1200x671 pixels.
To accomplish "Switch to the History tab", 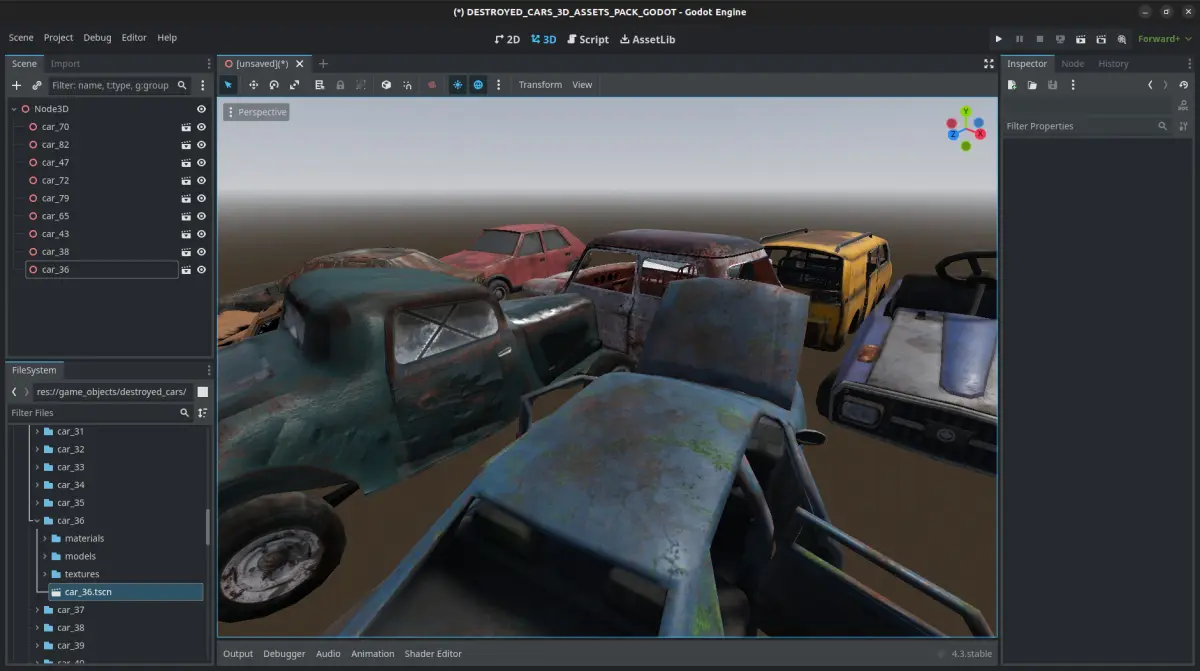I will point(1113,64).
